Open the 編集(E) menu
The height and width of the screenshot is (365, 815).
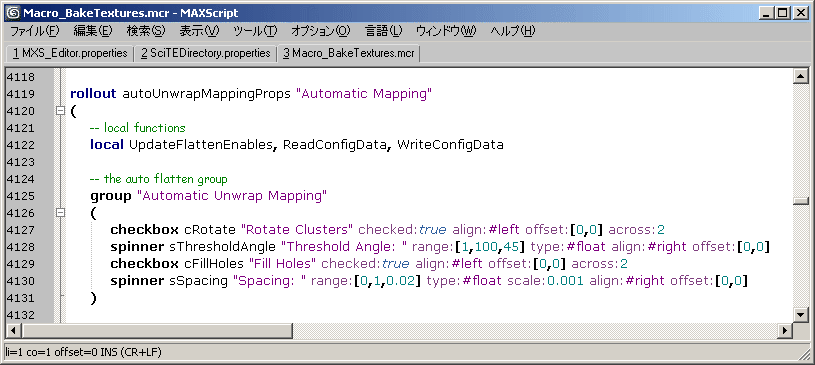pos(93,31)
